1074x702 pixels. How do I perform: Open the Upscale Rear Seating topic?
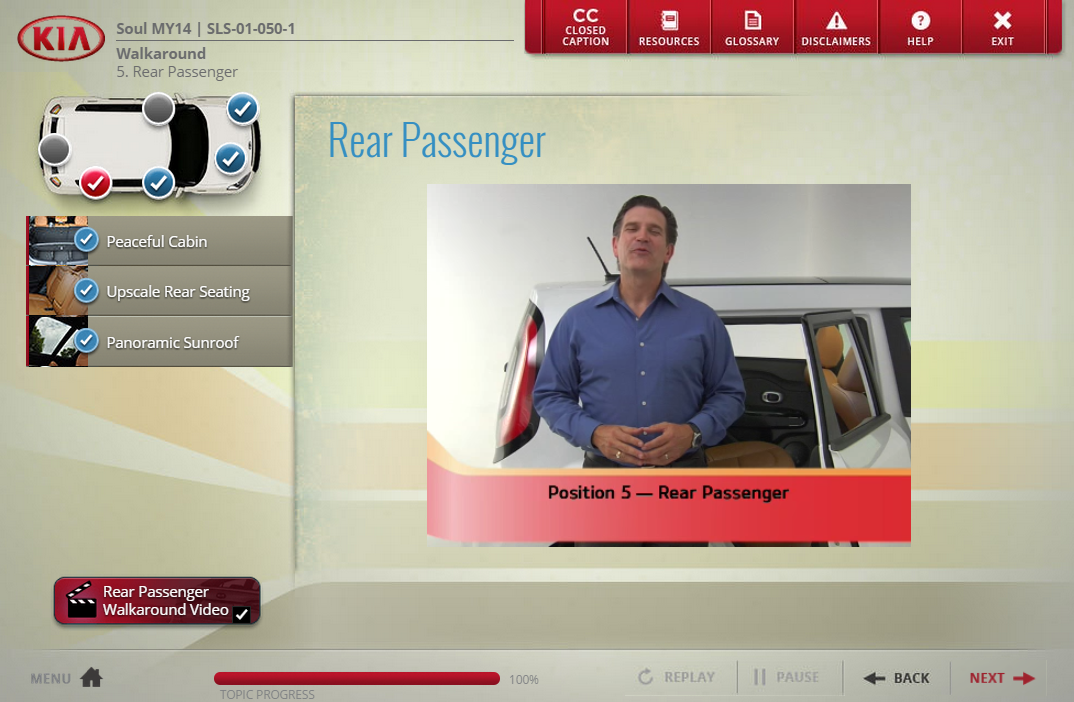160,291
